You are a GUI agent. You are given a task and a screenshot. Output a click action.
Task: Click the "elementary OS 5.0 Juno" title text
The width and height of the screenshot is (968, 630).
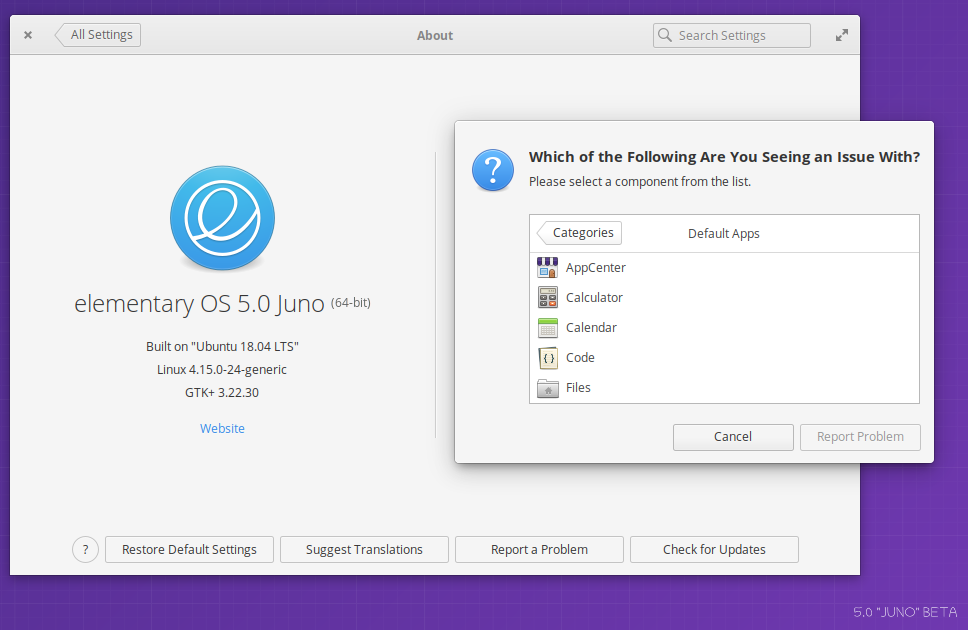(199, 304)
